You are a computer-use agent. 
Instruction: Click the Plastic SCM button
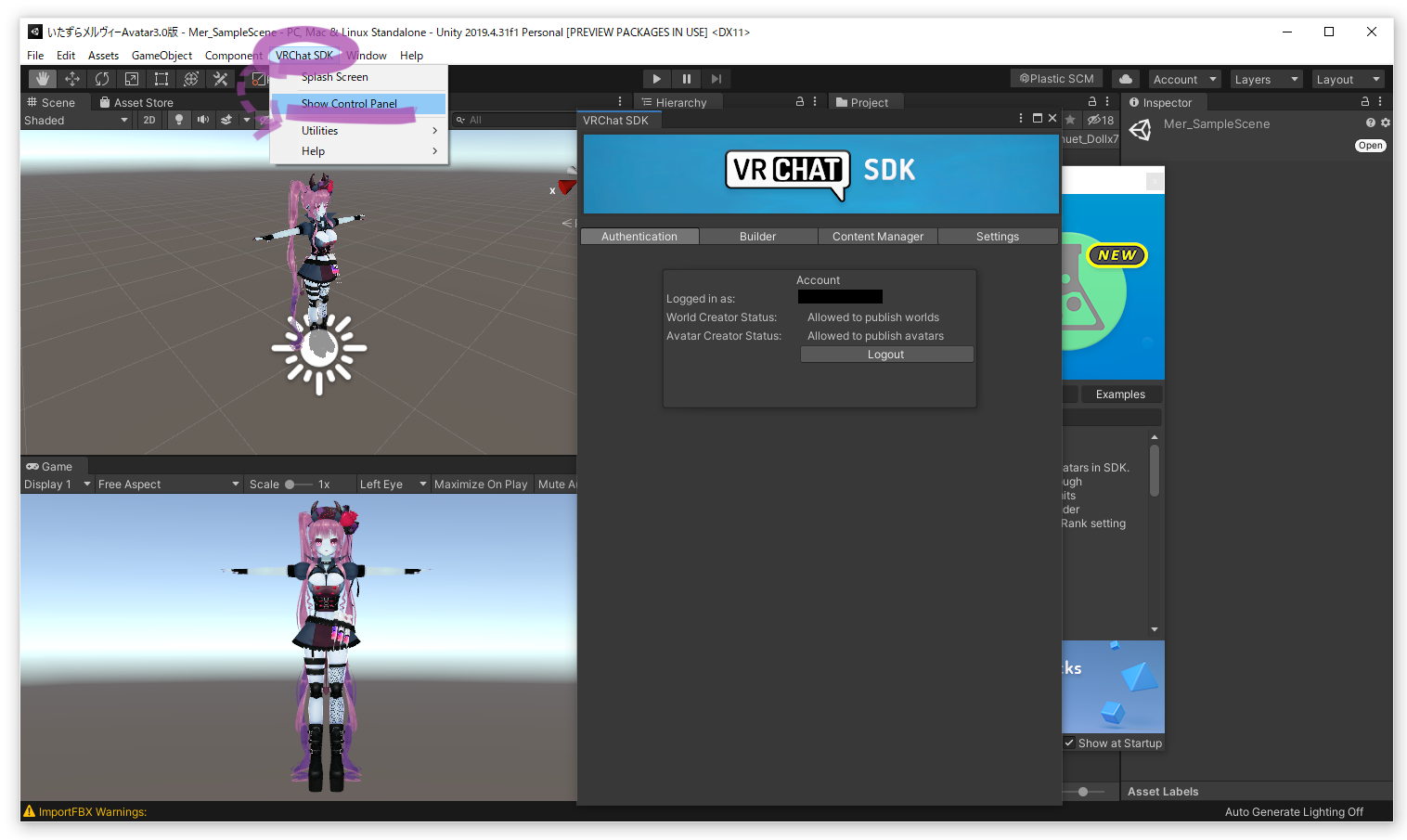(x=1056, y=79)
